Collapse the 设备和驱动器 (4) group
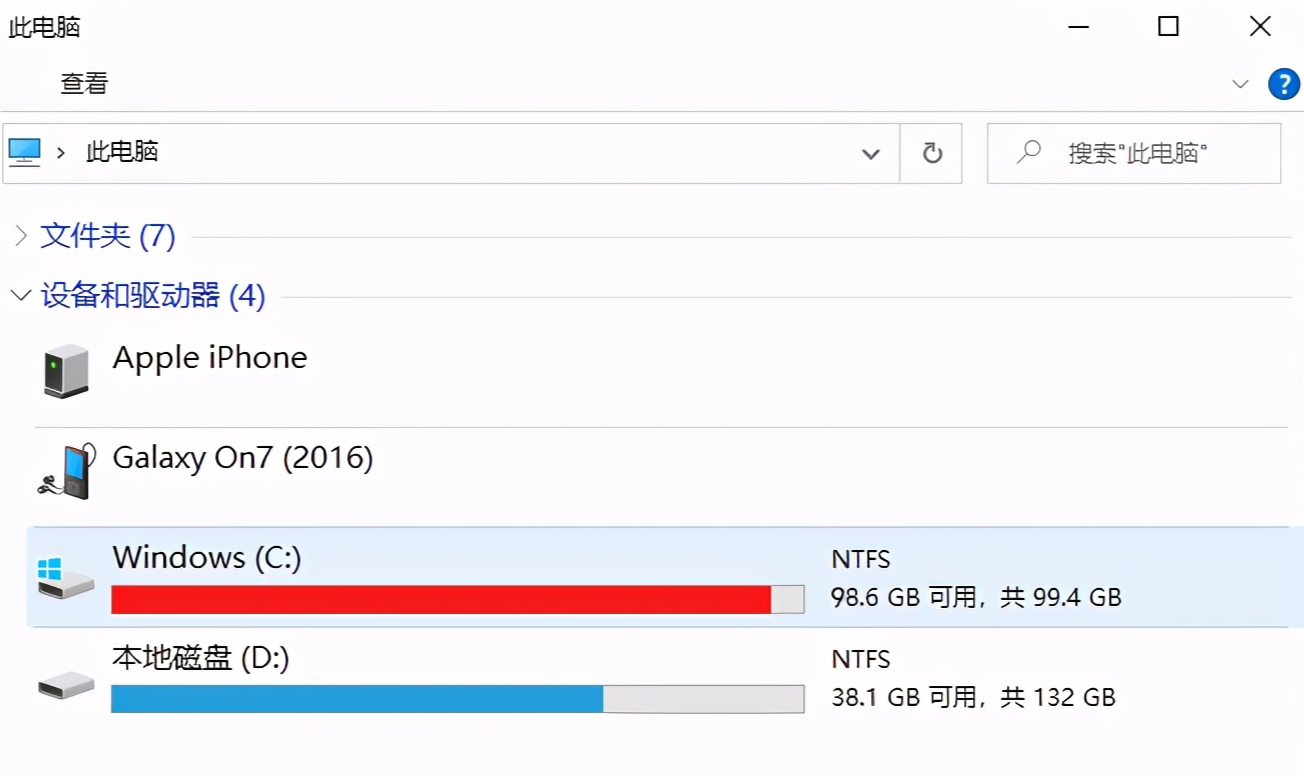The image size is (1304, 776). pos(20,296)
